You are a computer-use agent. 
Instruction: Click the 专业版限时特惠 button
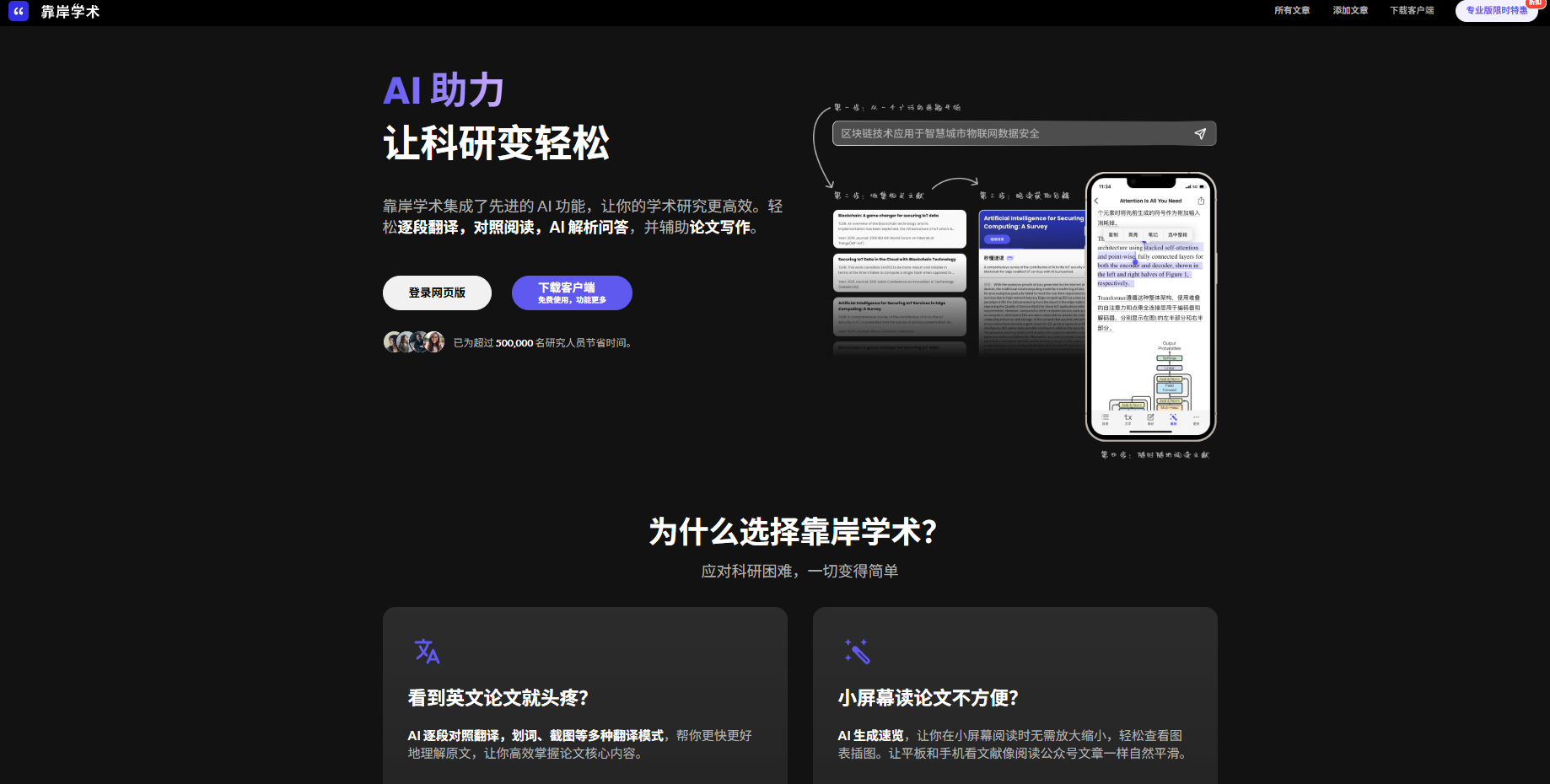pyautogui.click(x=1496, y=11)
